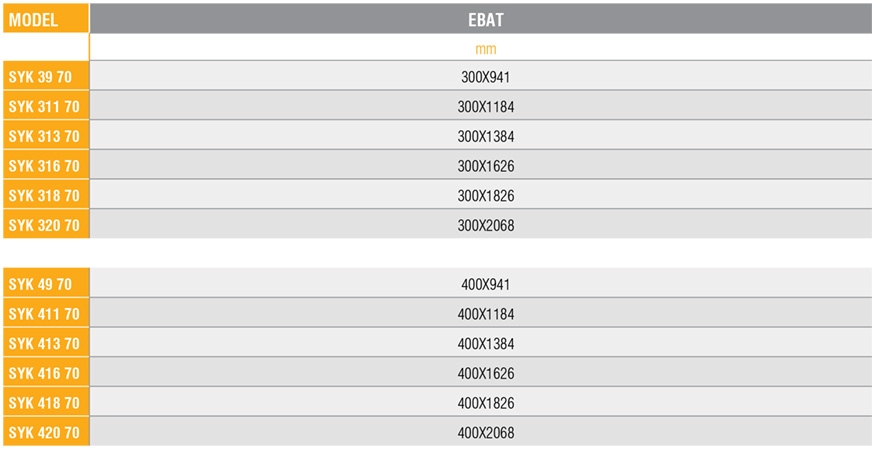Select model SYK 39 70
This screenshot has width=875, height=449.
[x=40, y=77]
